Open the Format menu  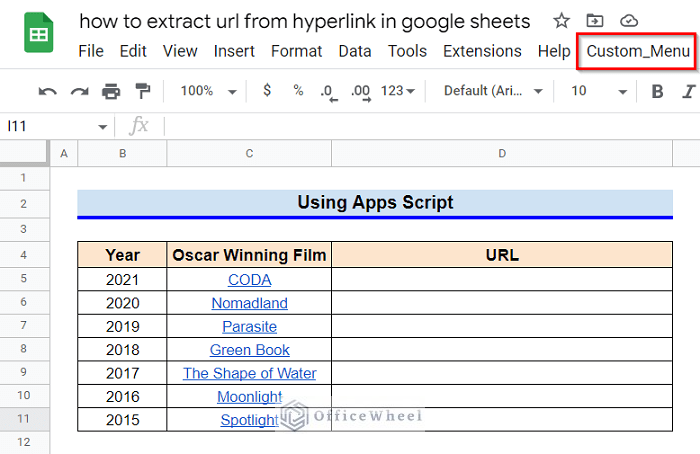pos(296,51)
